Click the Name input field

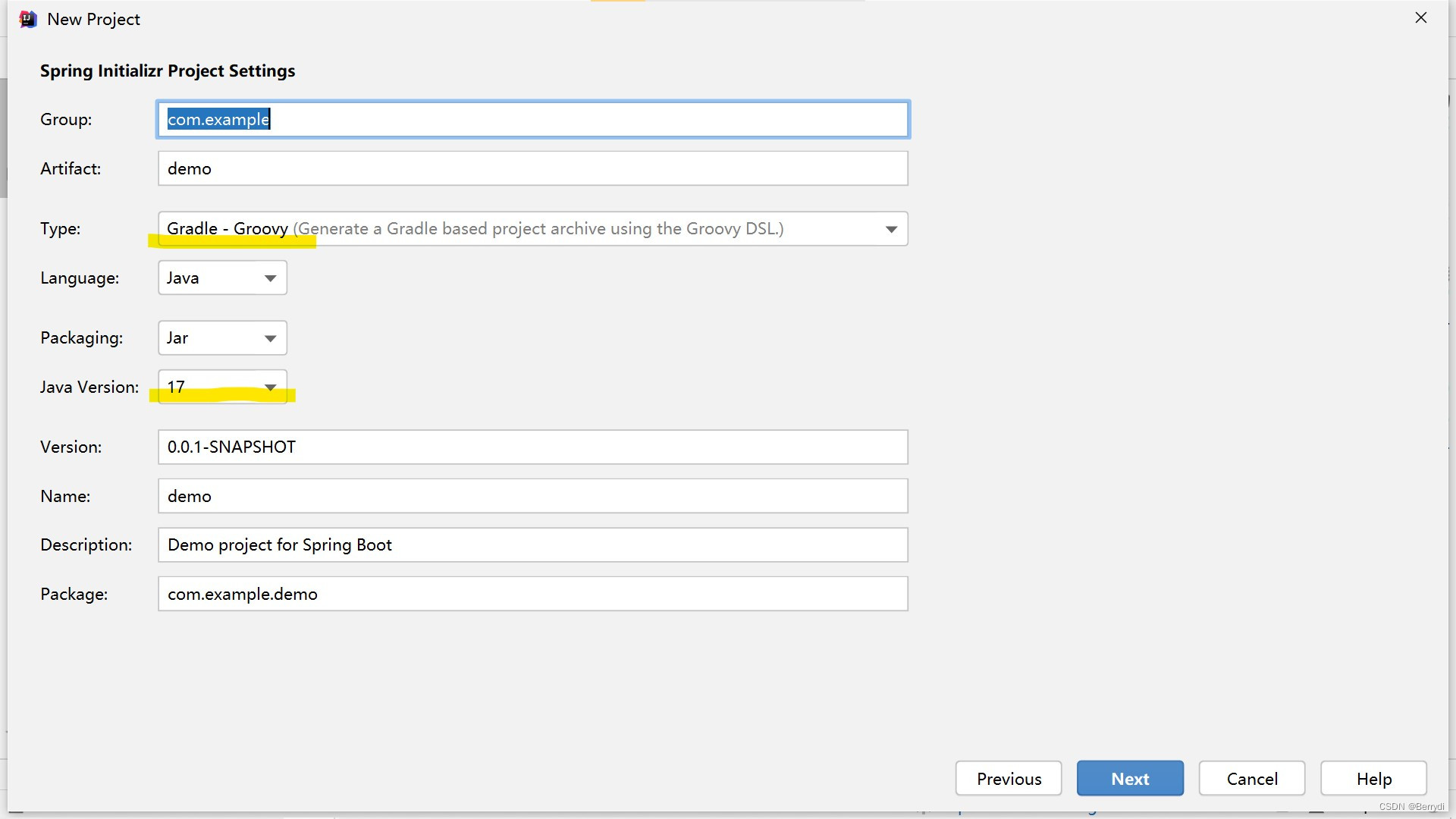click(532, 496)
